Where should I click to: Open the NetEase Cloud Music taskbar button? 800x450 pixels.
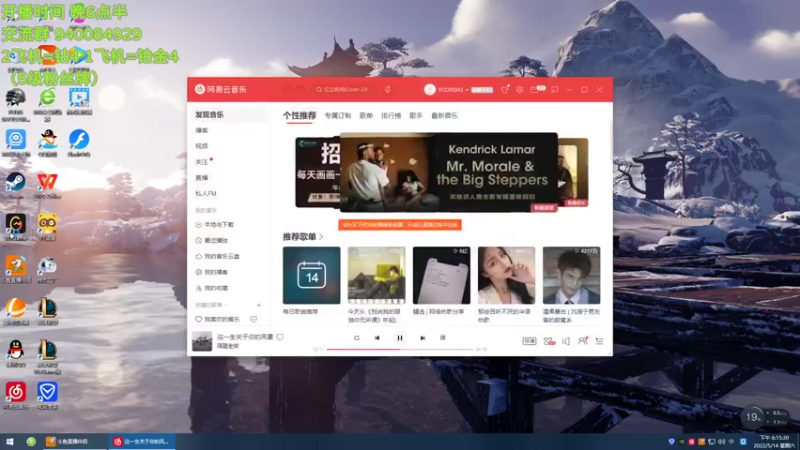(142, 441)
